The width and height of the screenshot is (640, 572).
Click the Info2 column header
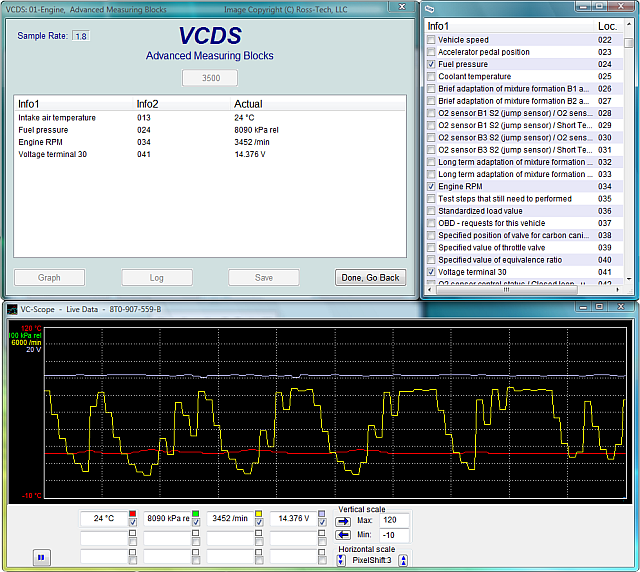click(182, 104)
